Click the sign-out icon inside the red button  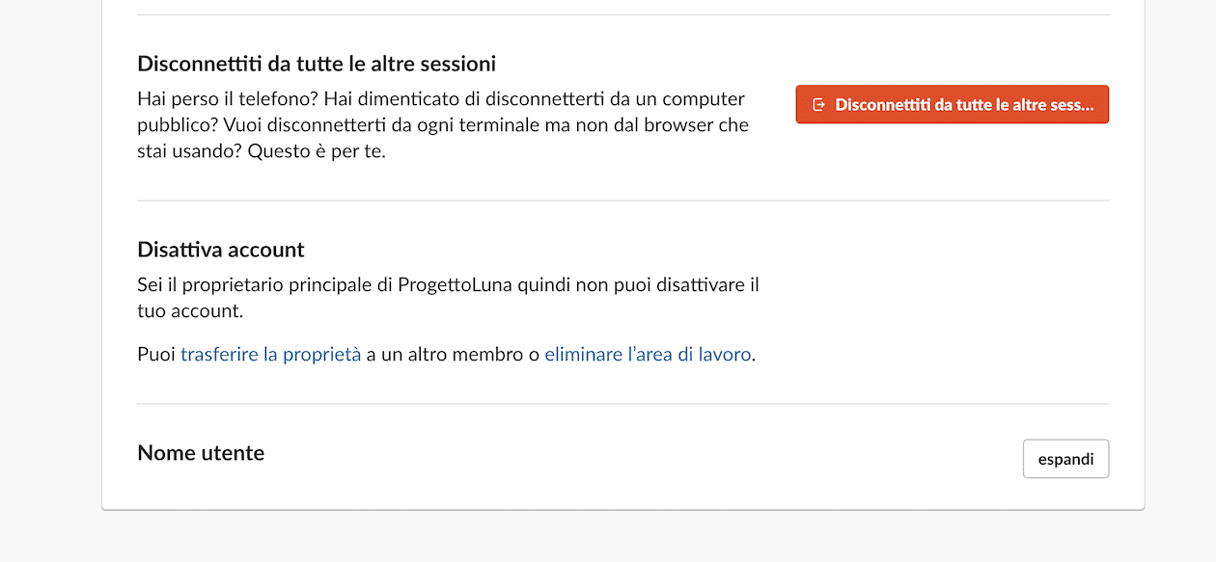coord(818,105)
